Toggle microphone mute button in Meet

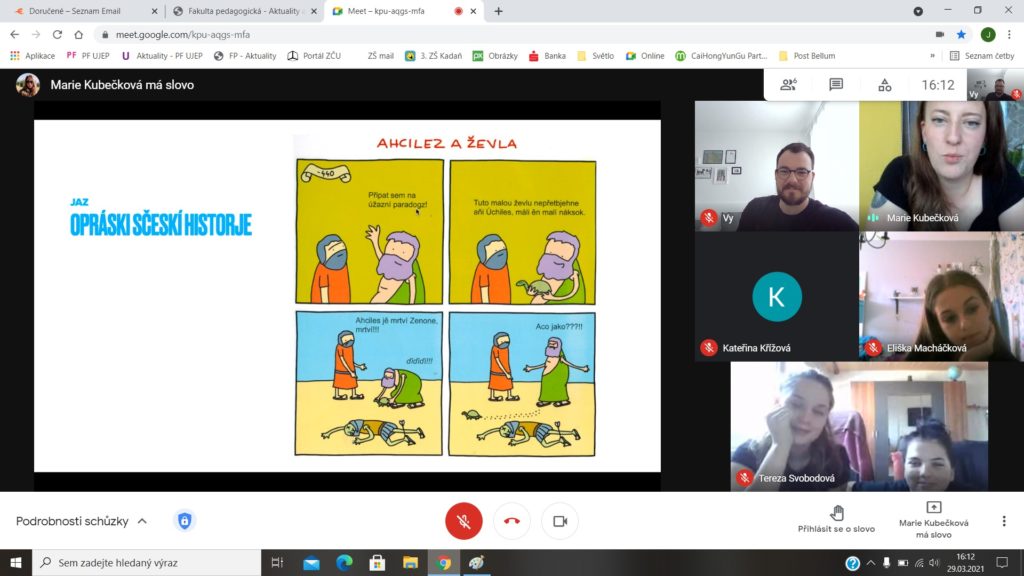[464, 521]
